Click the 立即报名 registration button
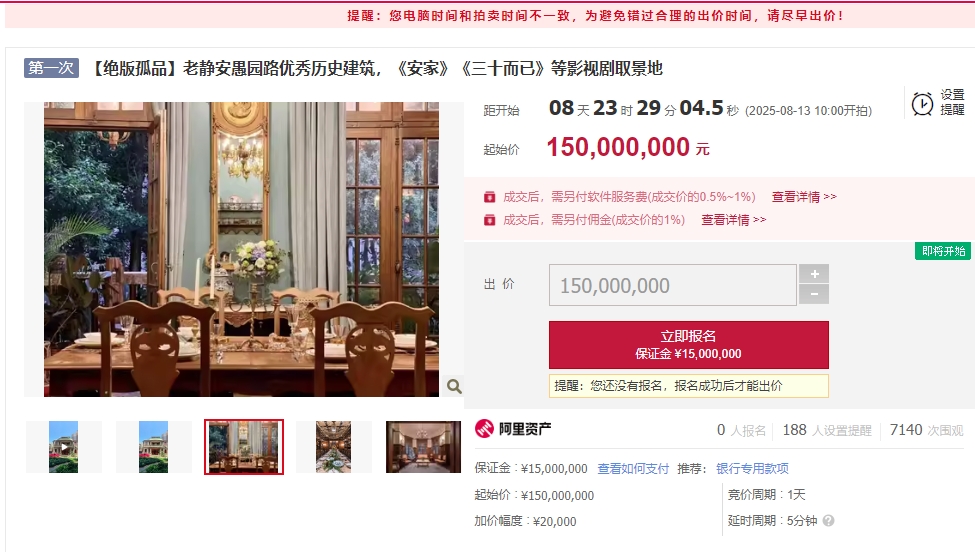 [x=688, y=345]
